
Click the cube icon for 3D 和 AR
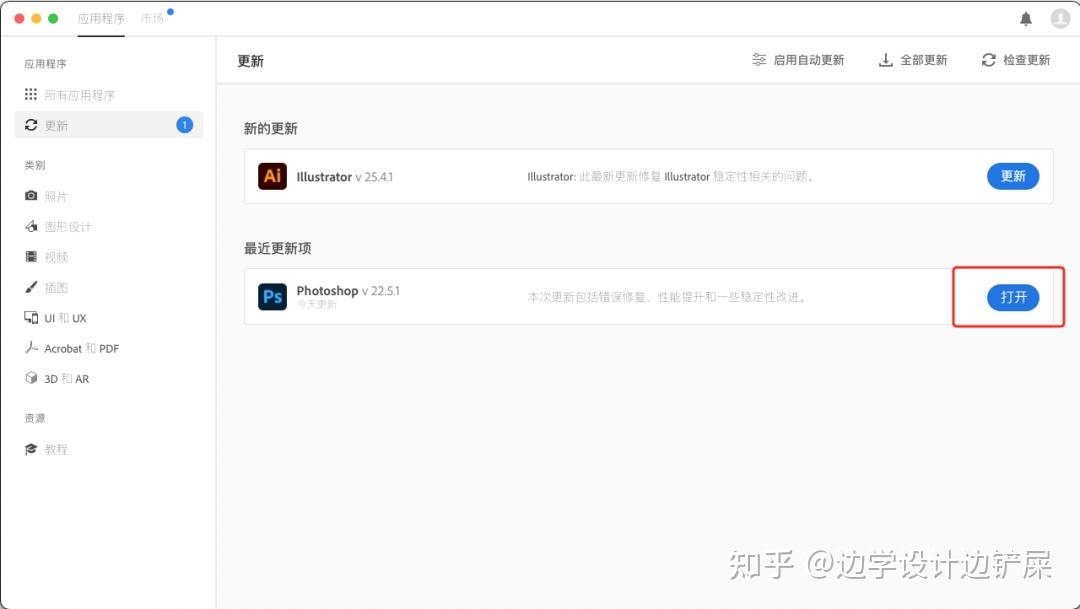click(31, 378)
